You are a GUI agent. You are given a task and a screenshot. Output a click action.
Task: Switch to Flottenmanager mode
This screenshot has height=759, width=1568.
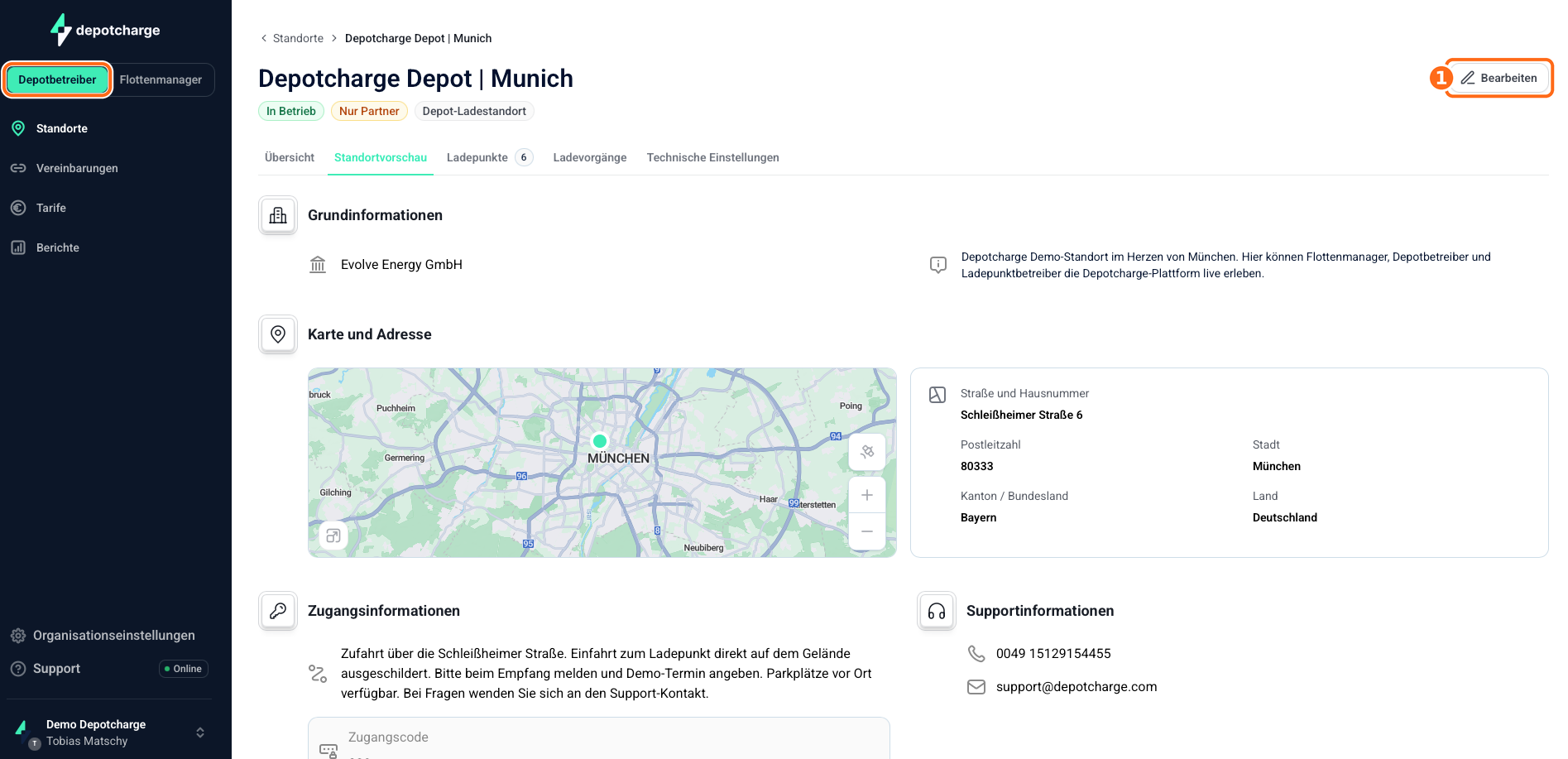[x=161, y=79]
